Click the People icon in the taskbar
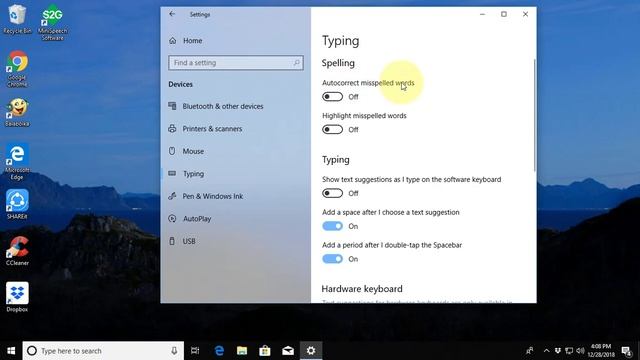The width and height of the screenshot is (640, 360). tap(529, 351)
